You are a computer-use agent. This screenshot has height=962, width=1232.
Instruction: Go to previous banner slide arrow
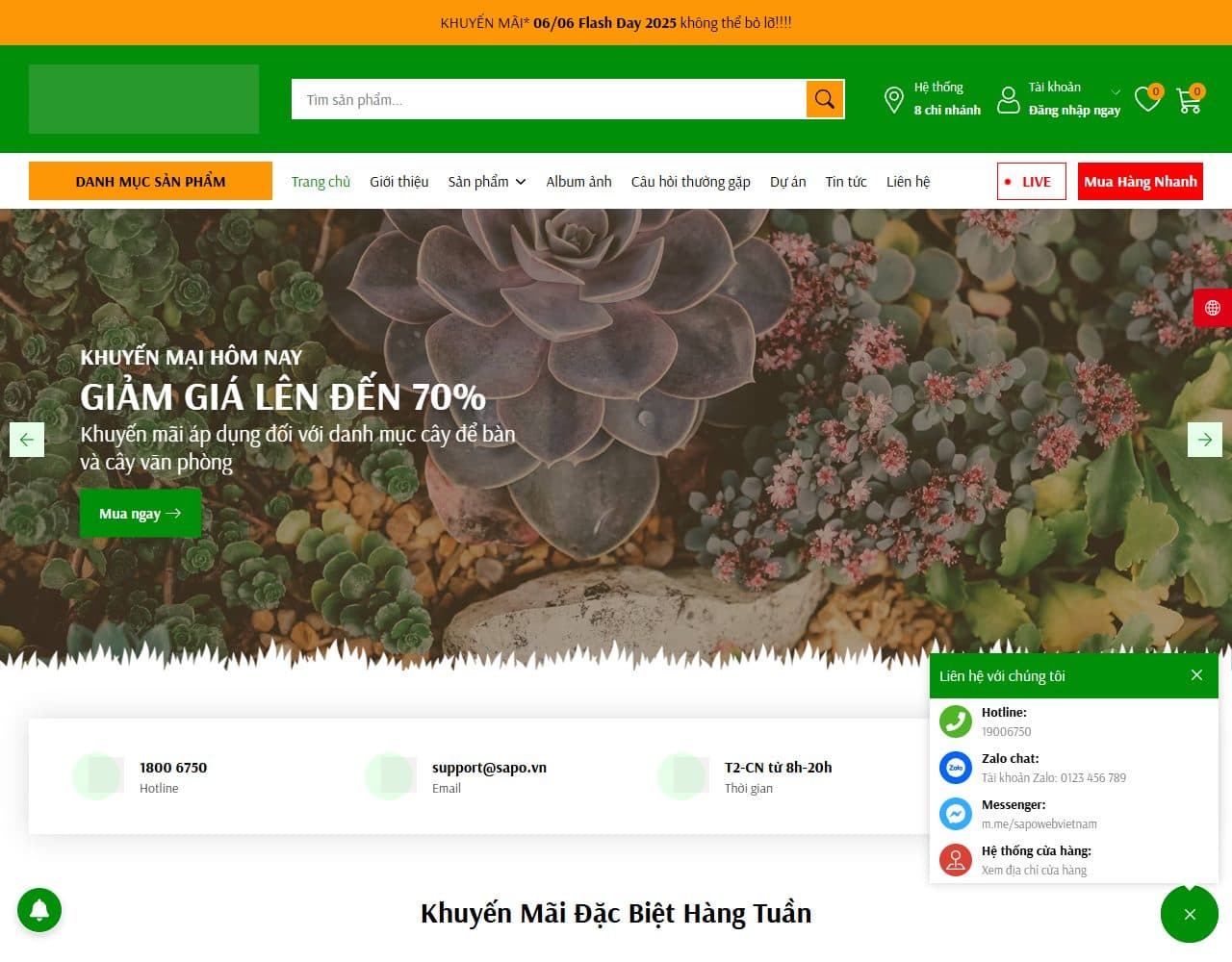tap(27, 440)
